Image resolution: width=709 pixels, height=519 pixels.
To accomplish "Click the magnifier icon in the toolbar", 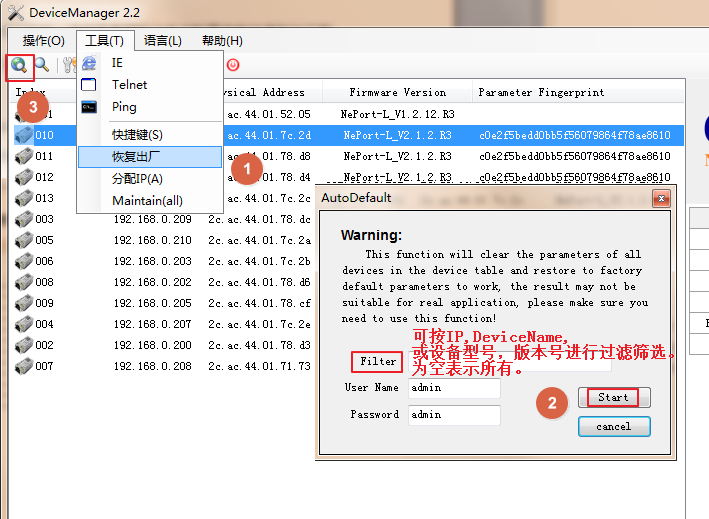I will pyautogui.click(x=42, y=66).
